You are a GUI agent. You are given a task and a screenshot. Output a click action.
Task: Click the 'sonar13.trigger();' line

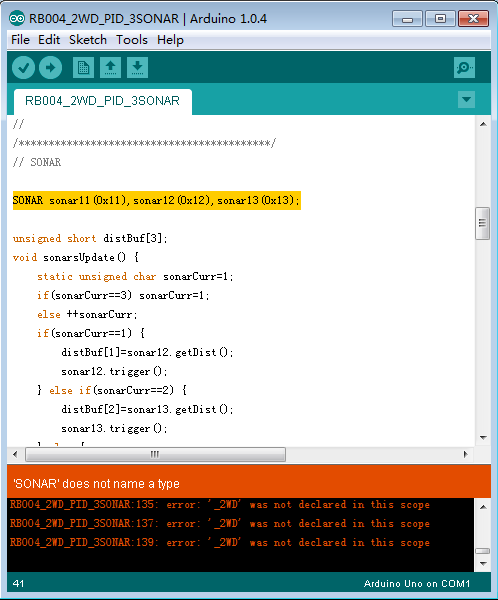114,429
